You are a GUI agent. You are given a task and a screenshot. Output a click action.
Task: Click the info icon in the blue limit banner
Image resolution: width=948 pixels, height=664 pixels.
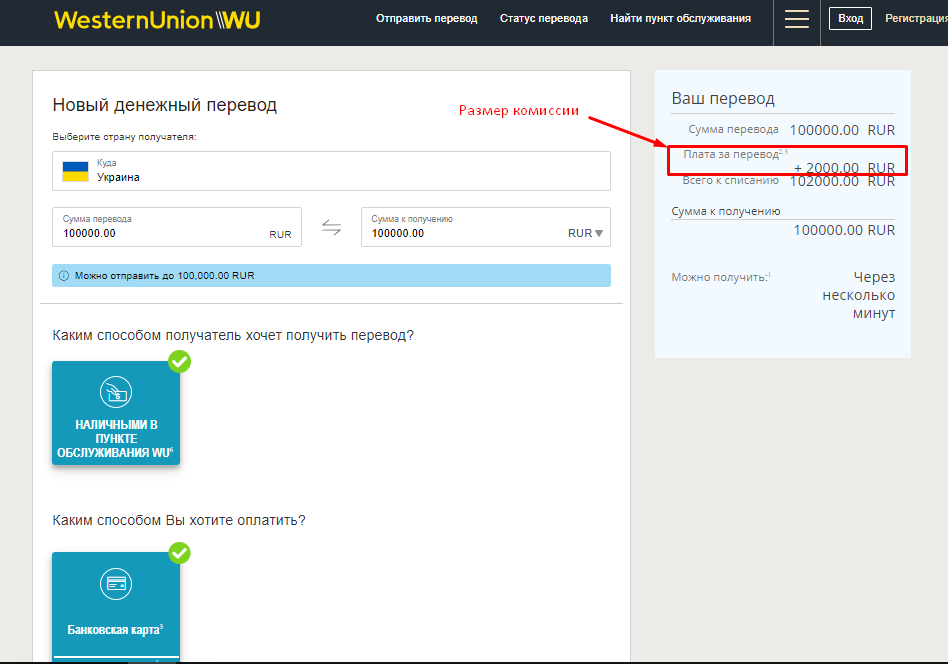click(x=63, y=276)
